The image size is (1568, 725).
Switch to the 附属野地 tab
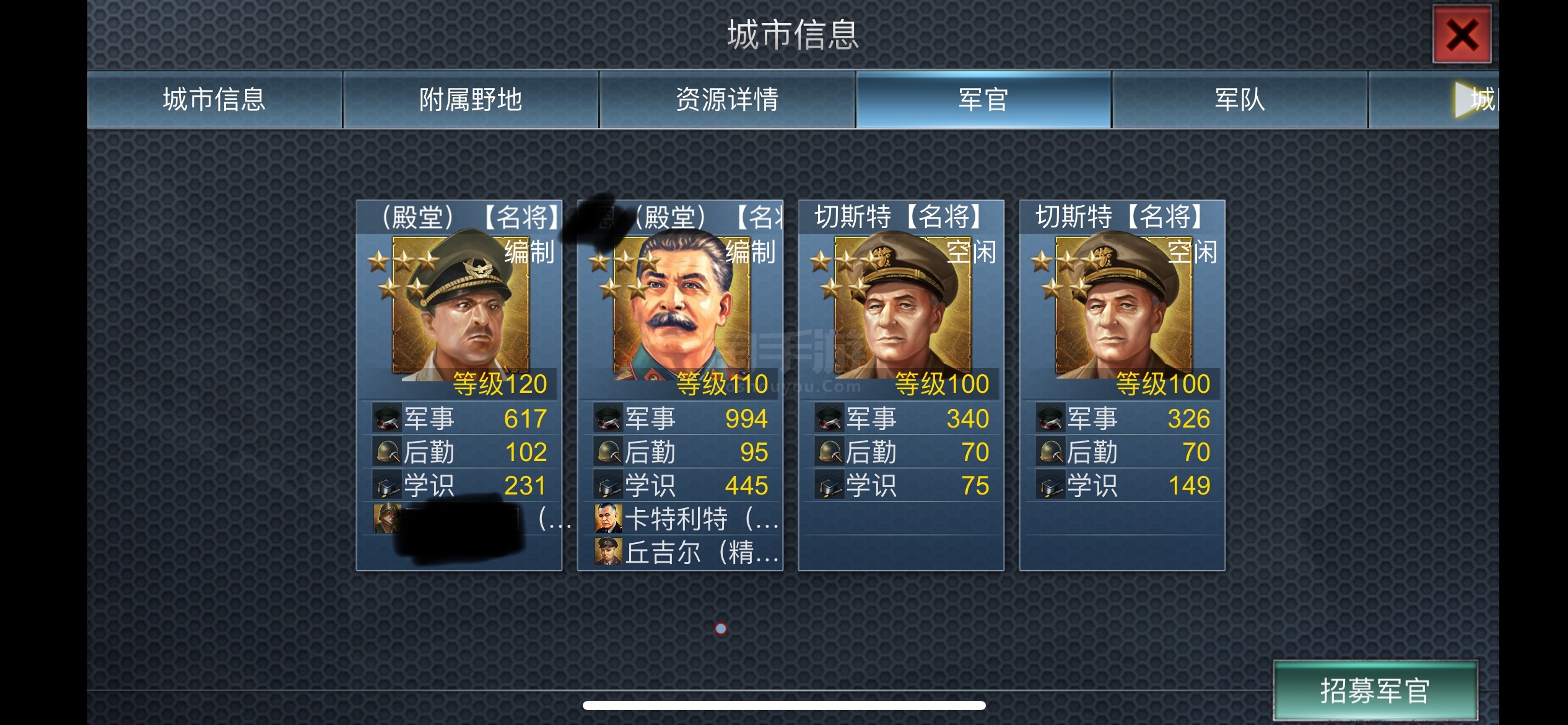pyautogui.click(x=471, y=99)
